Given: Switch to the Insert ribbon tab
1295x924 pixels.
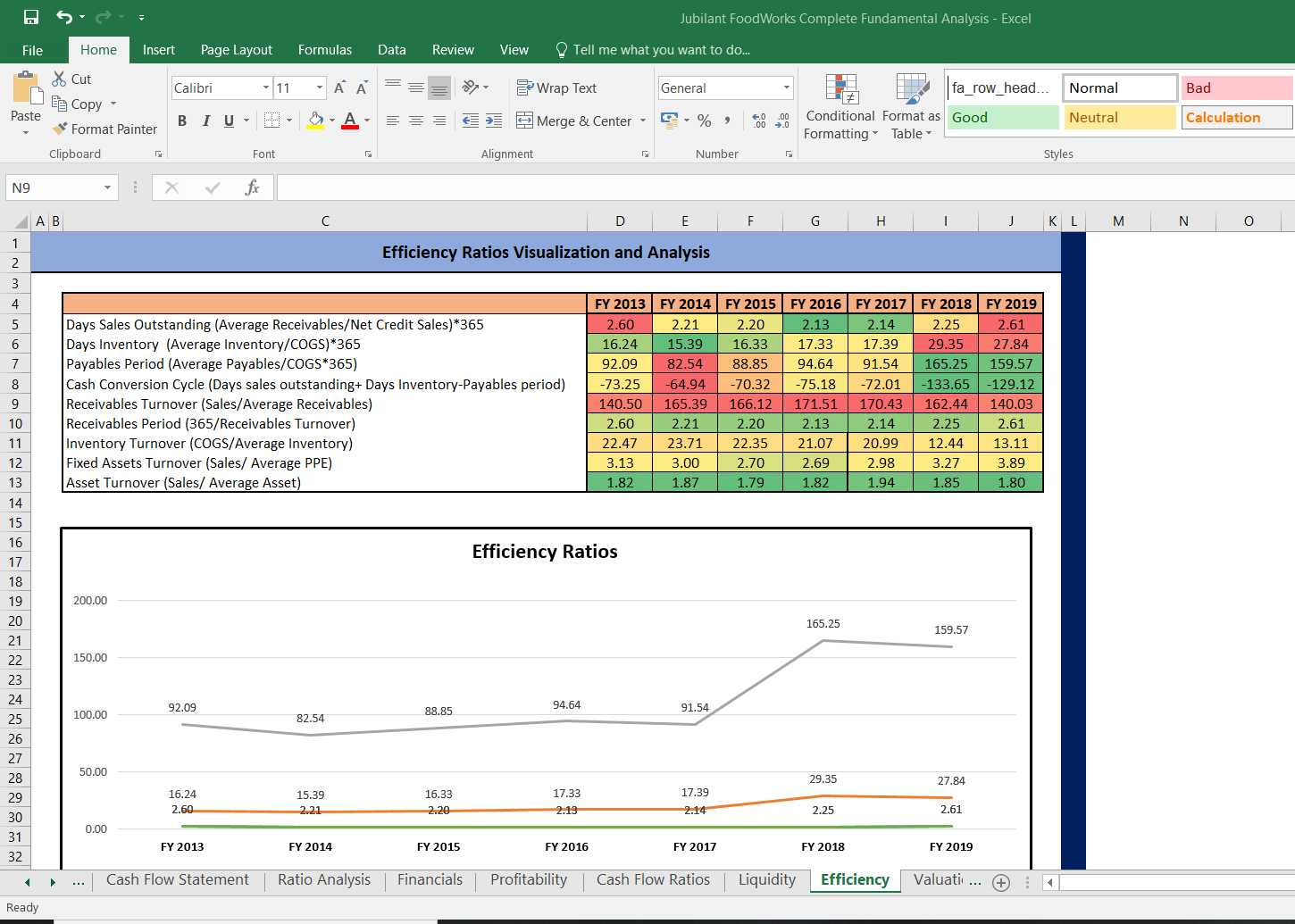Looking at the screenshot, I should click(x=159, y=50).
